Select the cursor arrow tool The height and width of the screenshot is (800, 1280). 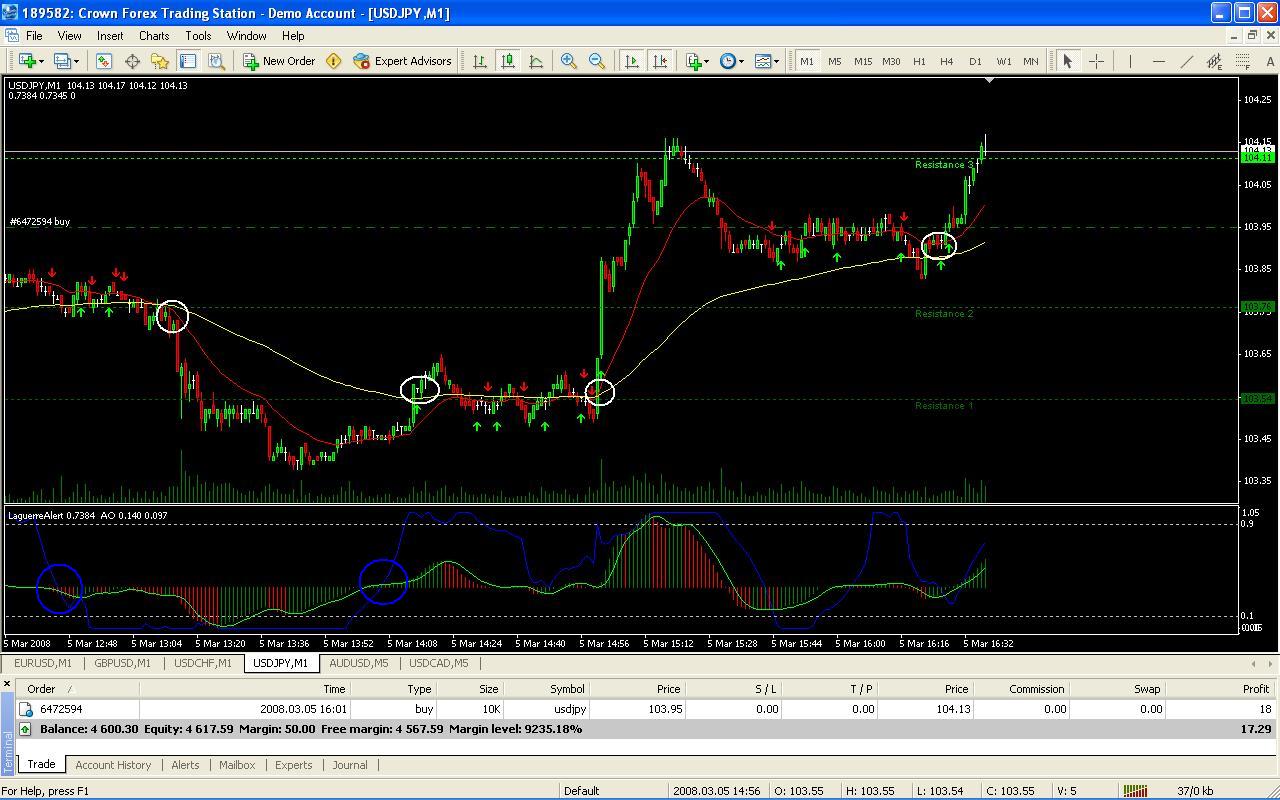tap(1067, 61)
